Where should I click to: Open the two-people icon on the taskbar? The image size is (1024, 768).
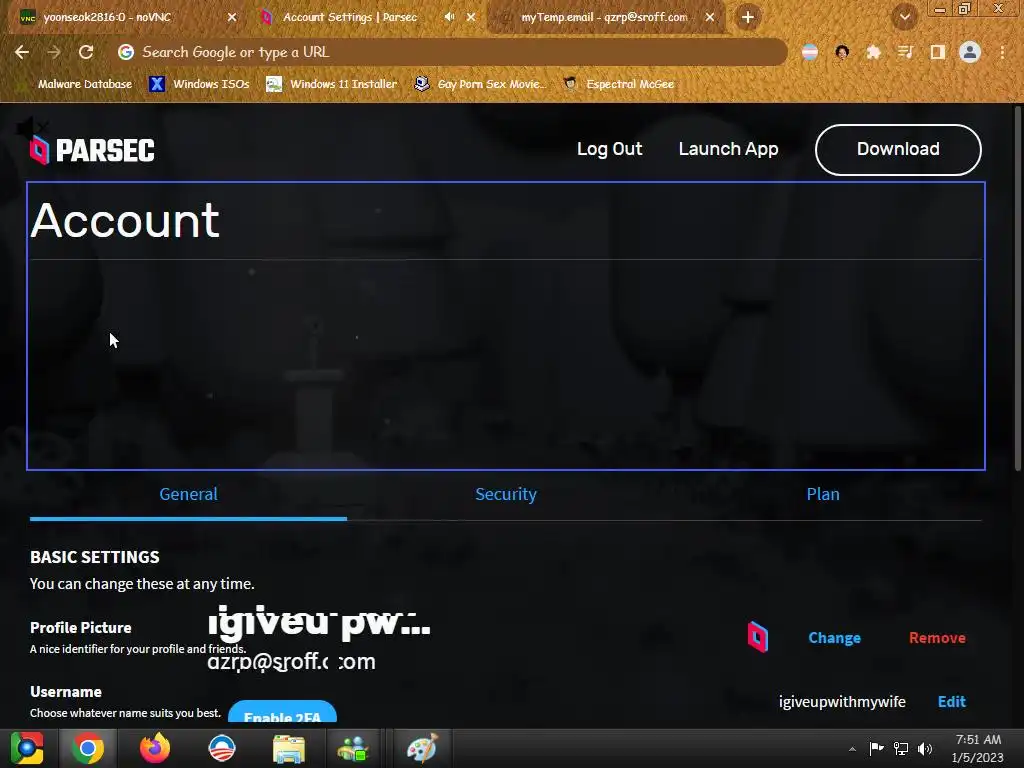click(x=353, y=749)
